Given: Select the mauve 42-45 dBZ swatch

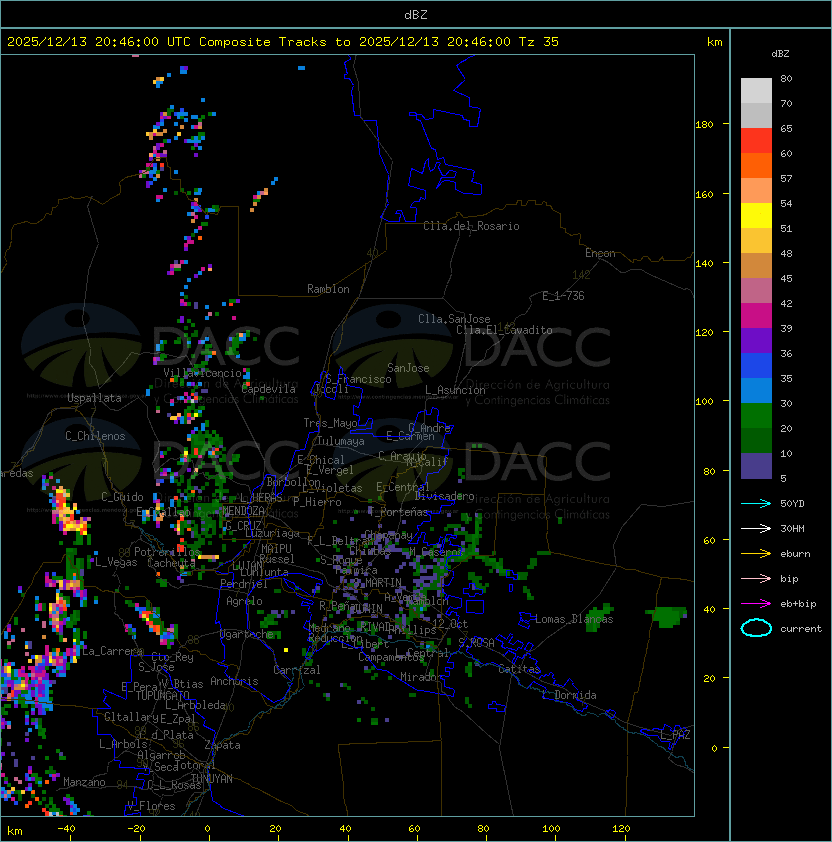Looking at the screenshot, I should click(756, 291).
